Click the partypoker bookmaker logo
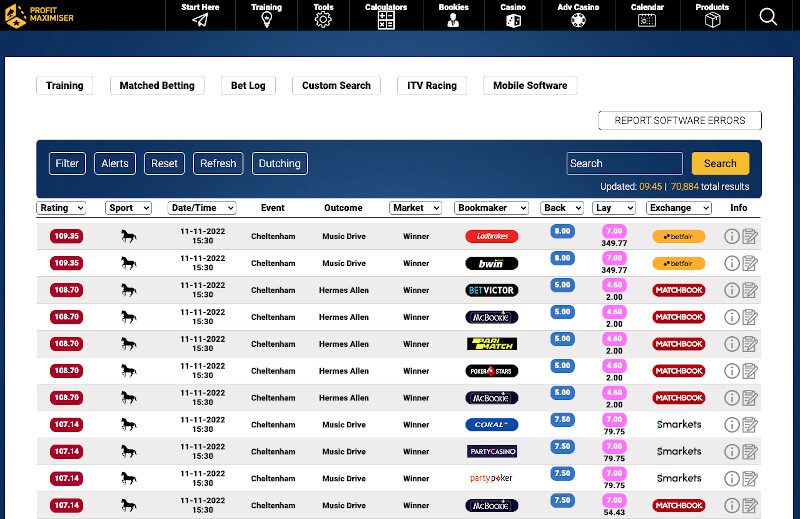 [491, 478]
